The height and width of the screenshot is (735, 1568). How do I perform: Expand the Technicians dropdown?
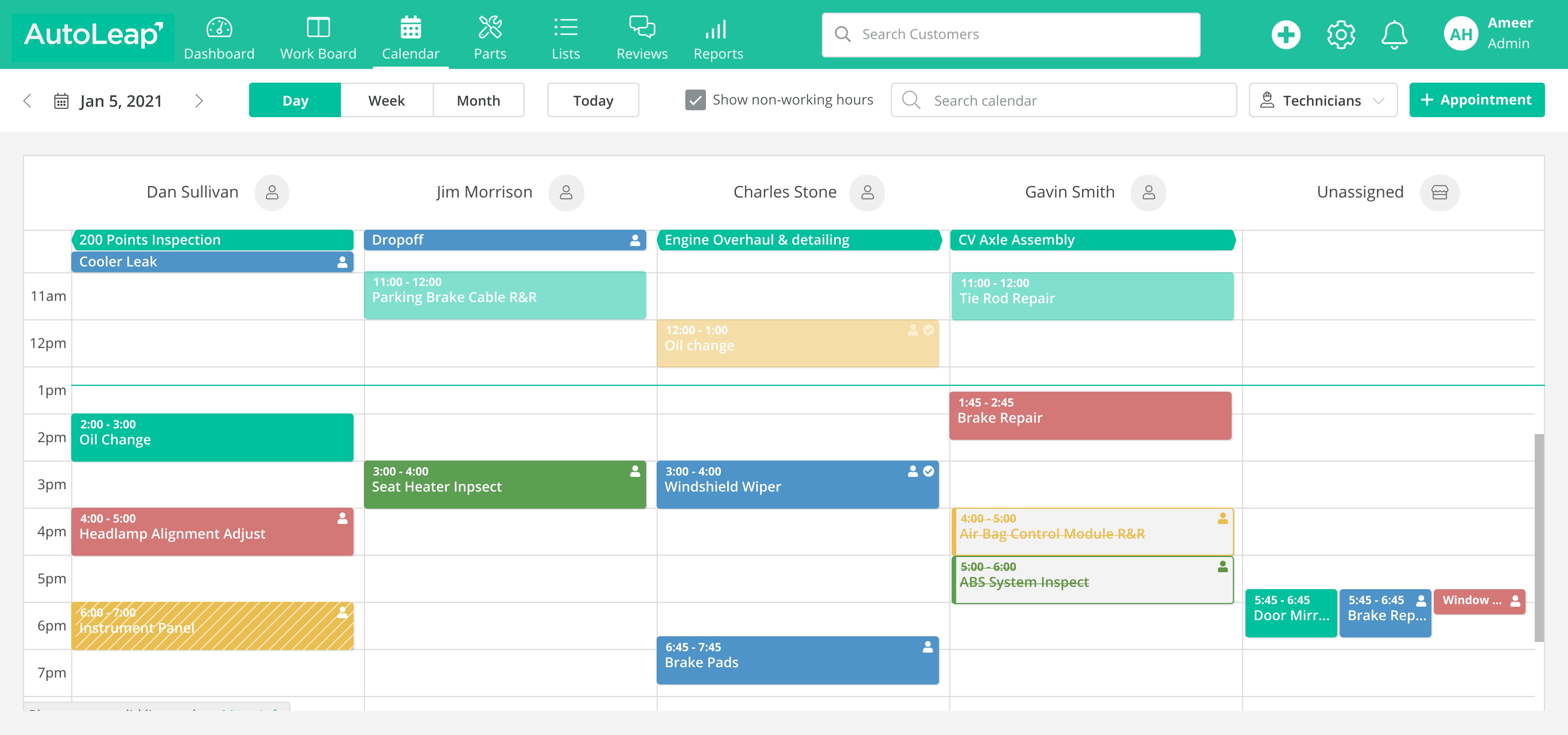[1323, 100]
